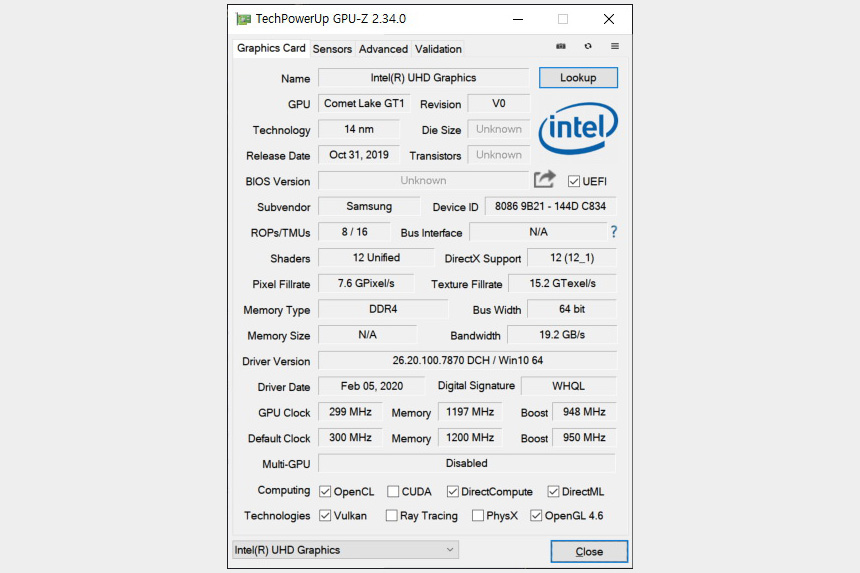
Task: Toggle the CUDA checkbox
Action: (393, 491)
